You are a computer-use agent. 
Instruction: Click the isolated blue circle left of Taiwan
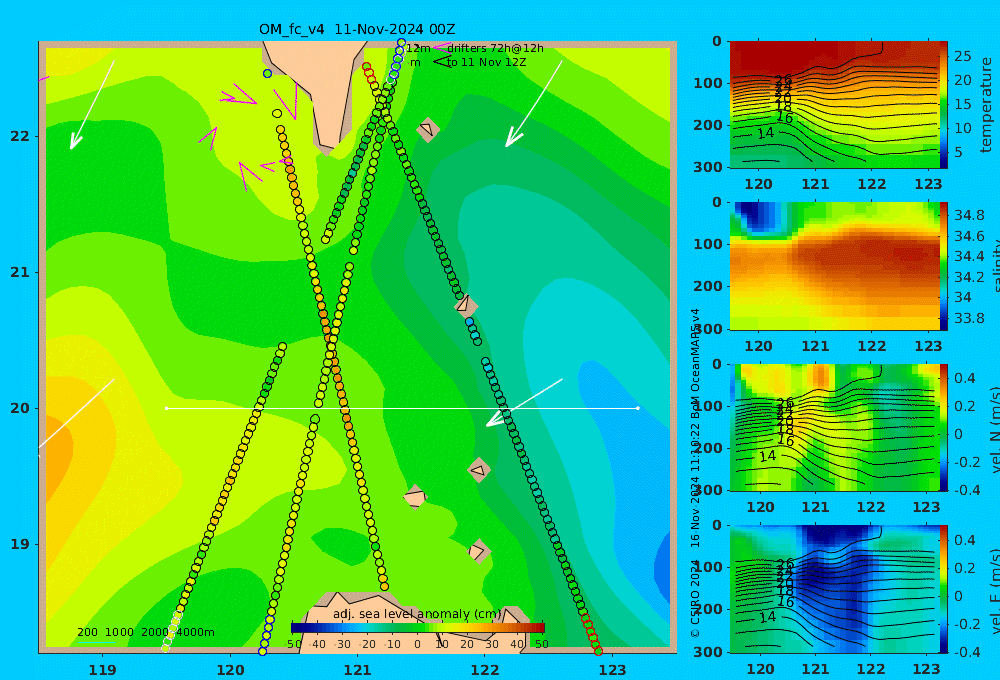point(267,73)
